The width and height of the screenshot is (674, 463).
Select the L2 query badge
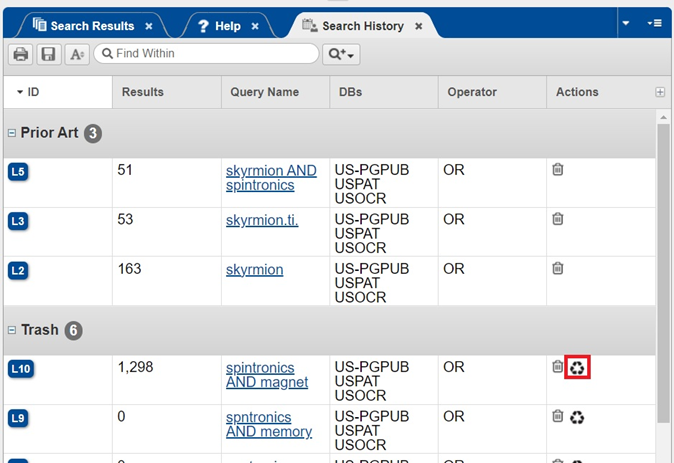click(18, 271)
